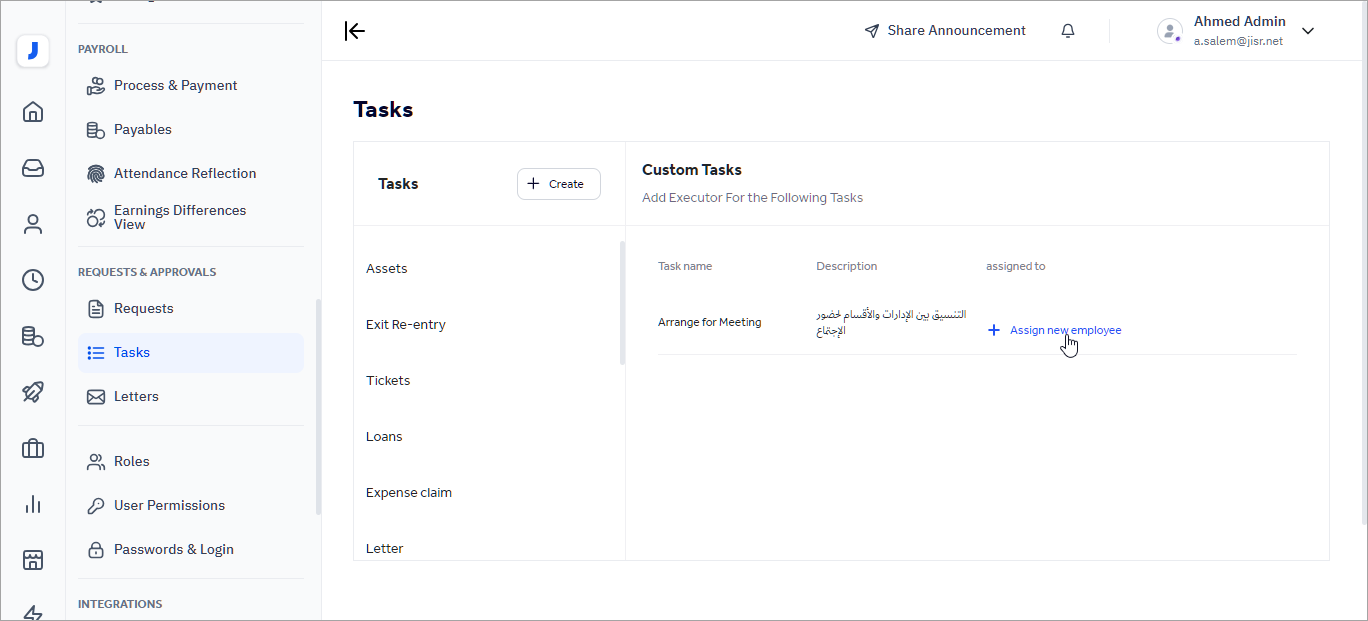This screenshot has height=621, width=1368.
Task: Select the briefcase icon in the sidebar rail
Action: click(x=33, y=448)
